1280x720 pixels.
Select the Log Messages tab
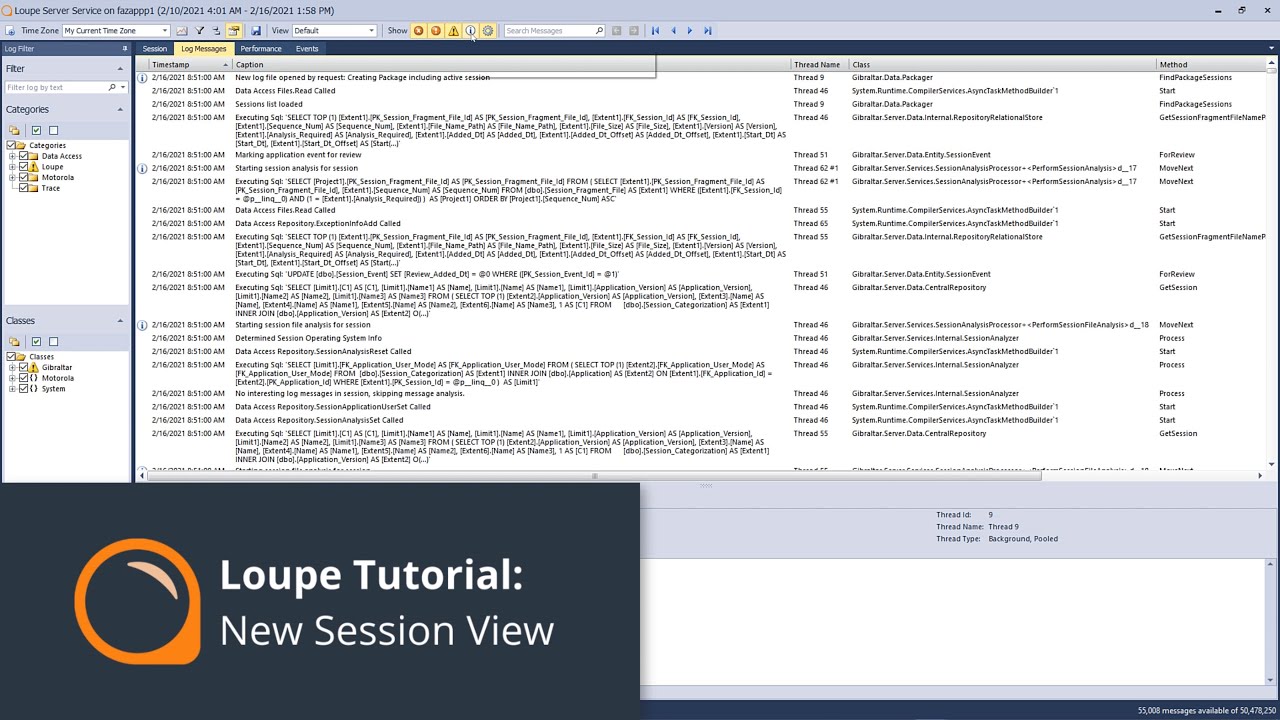(203, 49)
